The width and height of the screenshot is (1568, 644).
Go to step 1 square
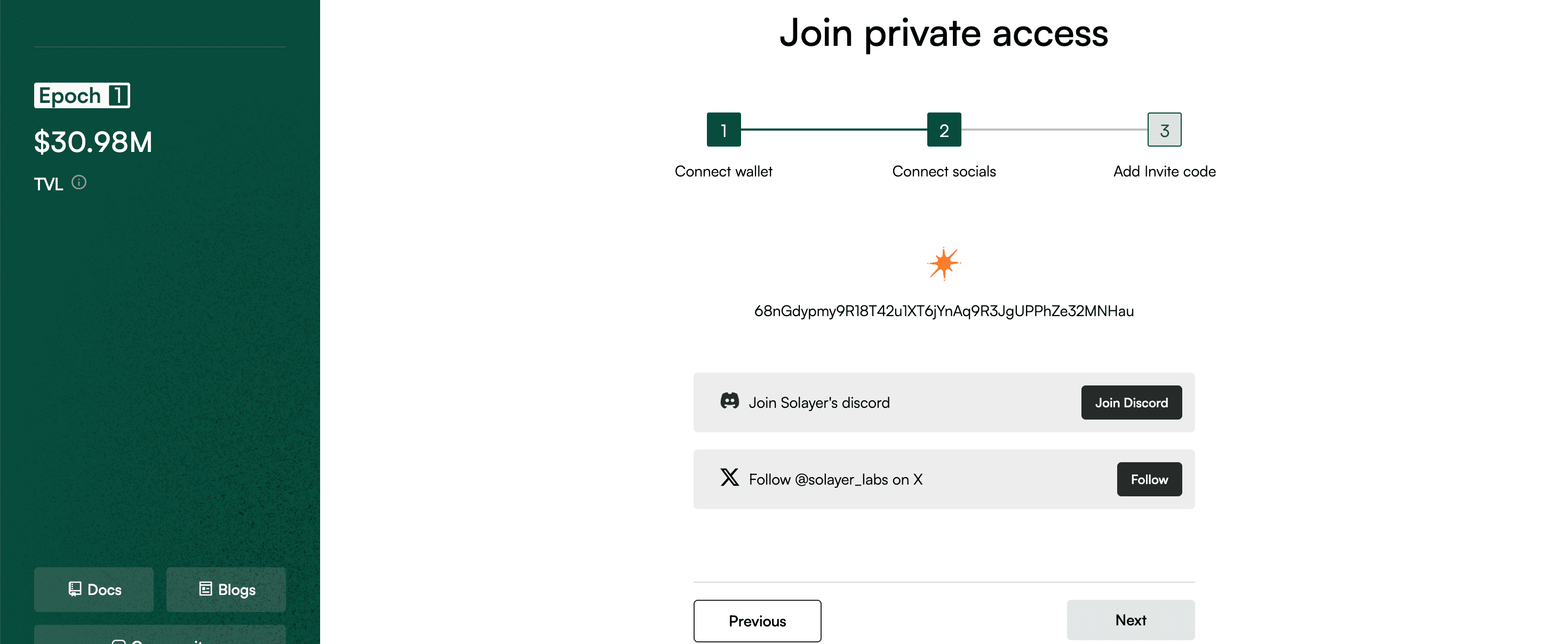tap(723, 130)
